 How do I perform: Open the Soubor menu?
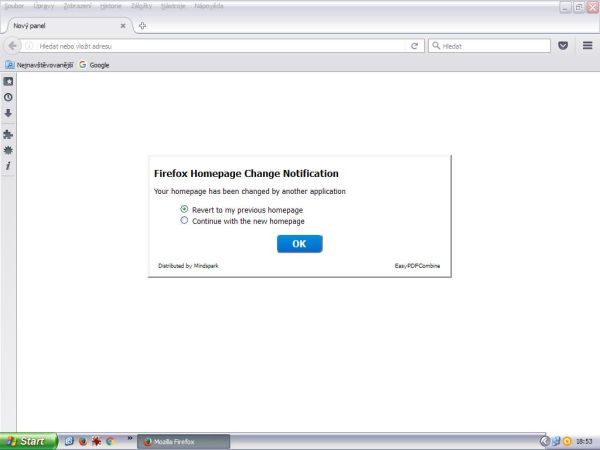[x=14, y=6]
